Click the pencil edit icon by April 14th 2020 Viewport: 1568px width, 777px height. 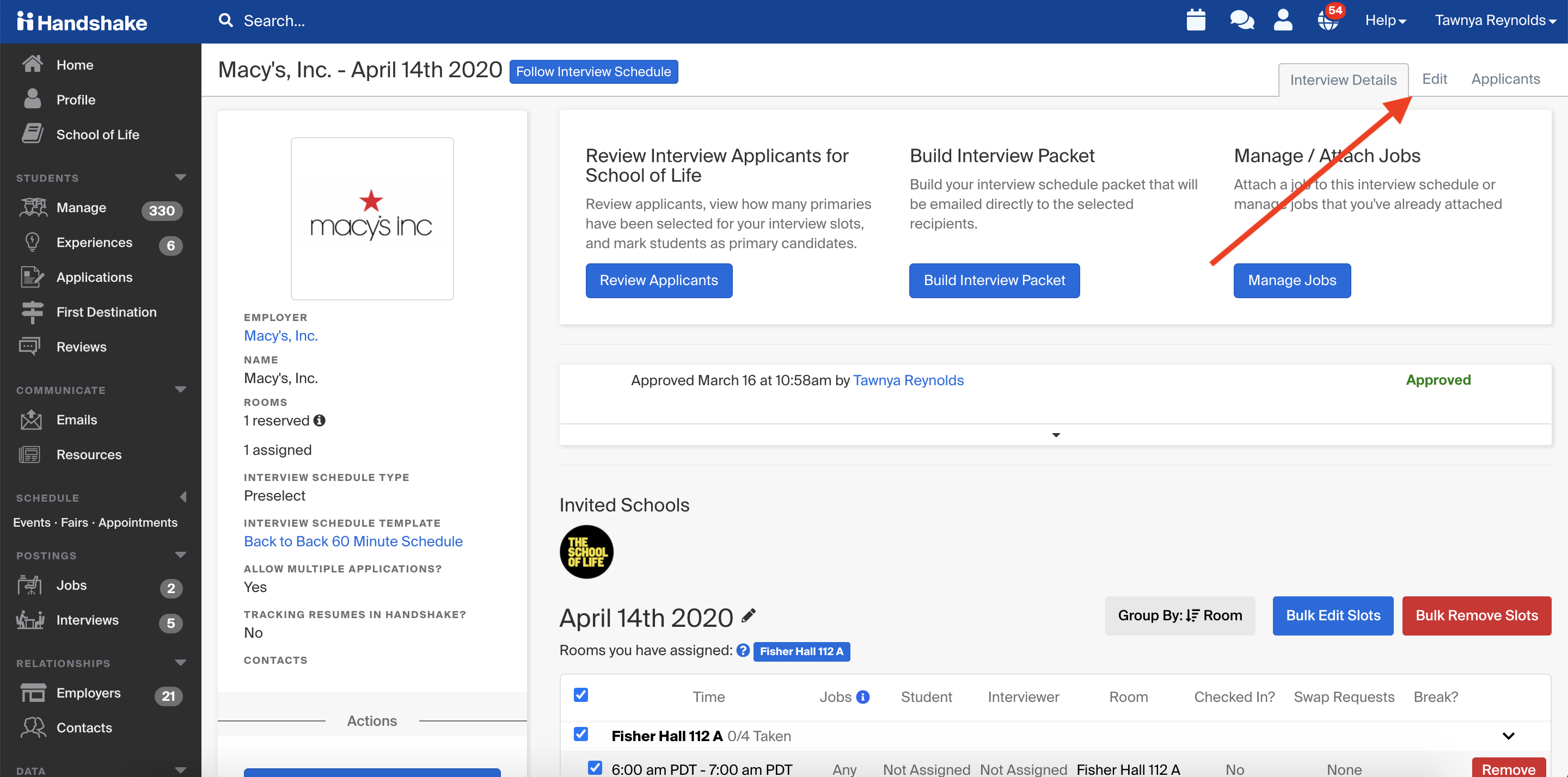click(749, 616)
